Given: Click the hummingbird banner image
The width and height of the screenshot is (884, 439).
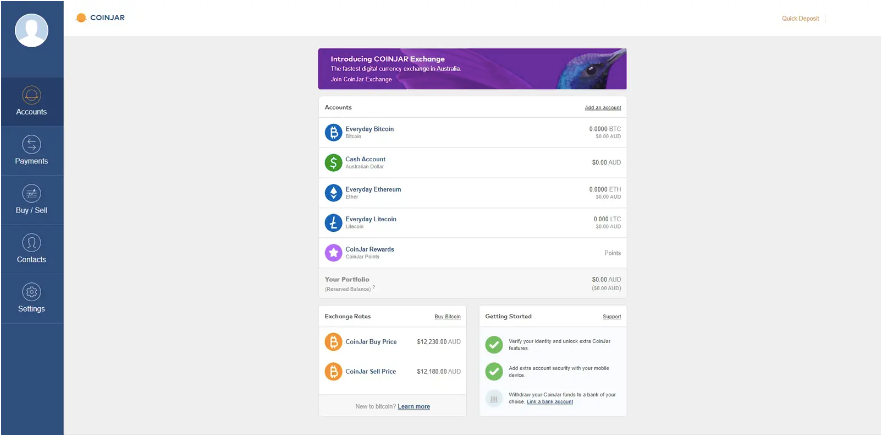Looking at the screenshot, I should pyautogui.click(x=591, y=69).
